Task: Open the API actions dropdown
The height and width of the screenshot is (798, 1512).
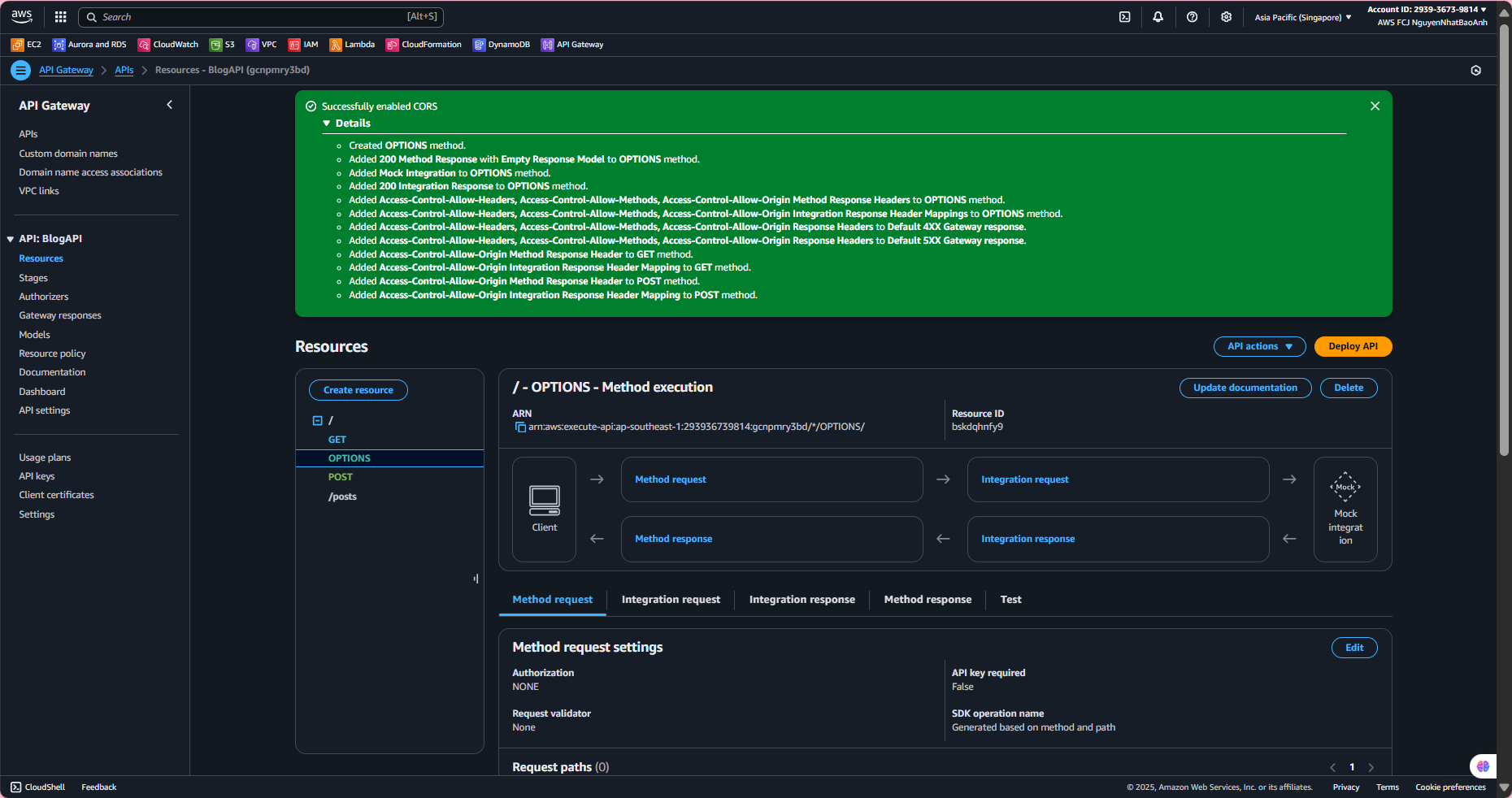Action: 1259,347
